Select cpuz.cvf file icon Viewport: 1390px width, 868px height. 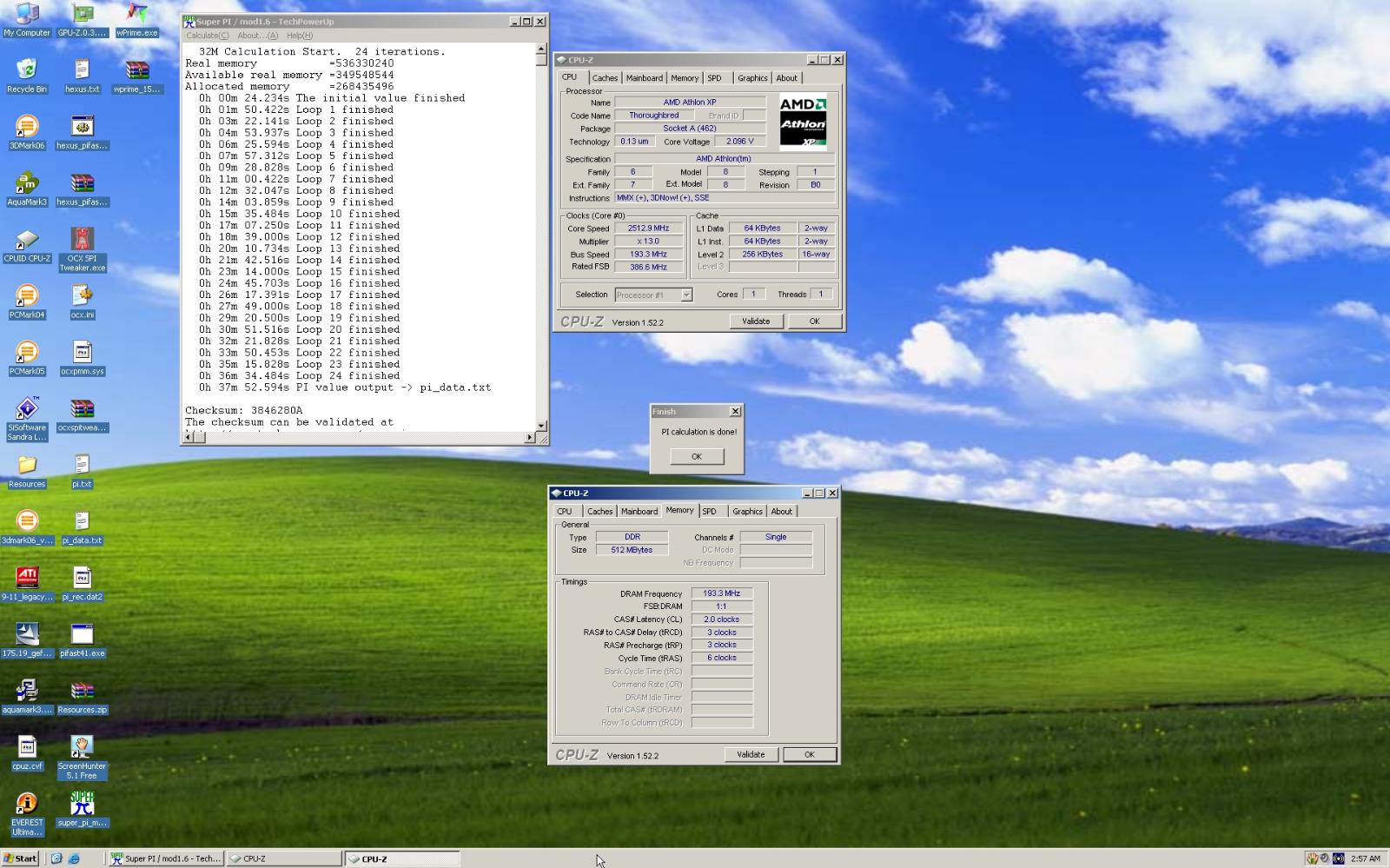click(x=27, y=753)
